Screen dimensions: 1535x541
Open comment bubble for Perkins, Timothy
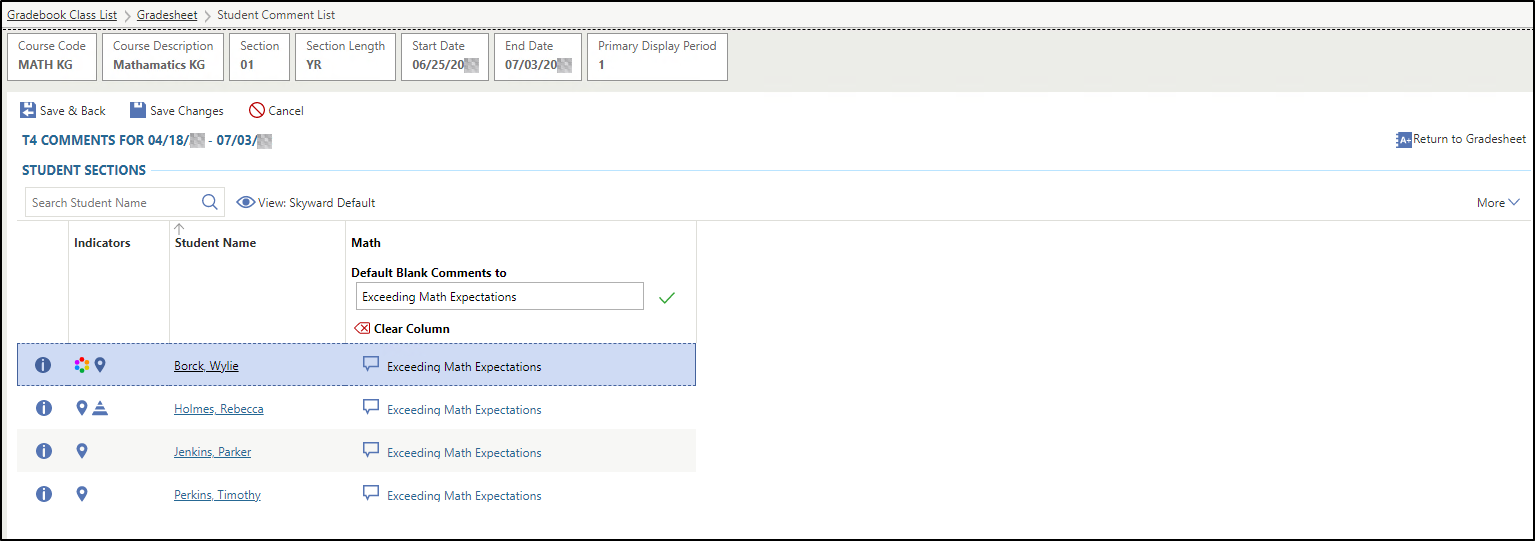pos(371,494)
